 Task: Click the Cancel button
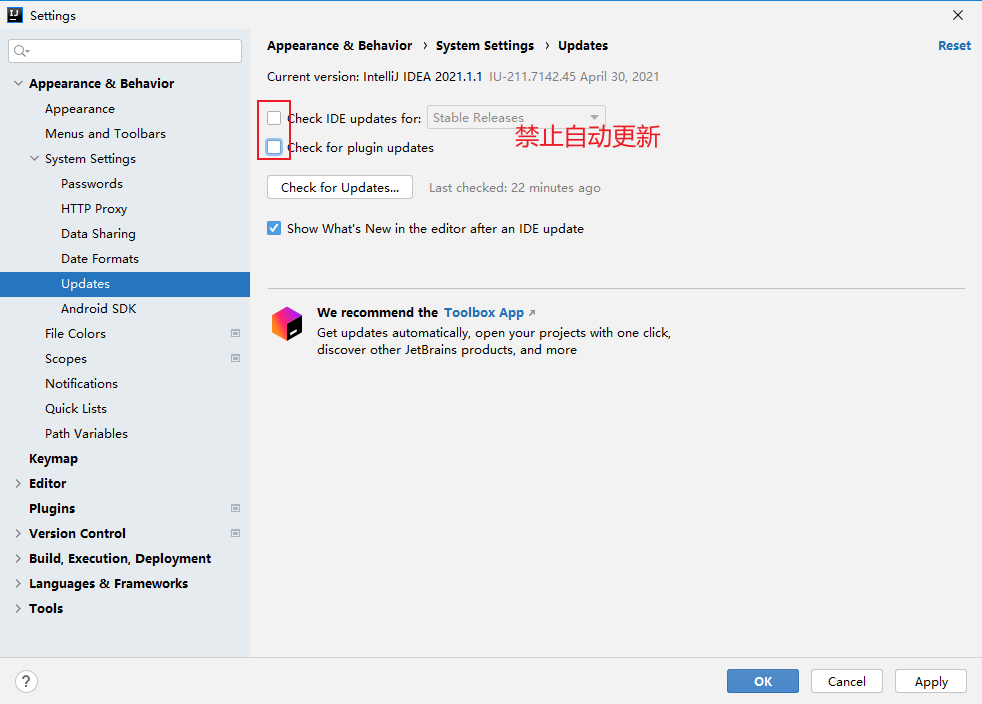(847, 681)
